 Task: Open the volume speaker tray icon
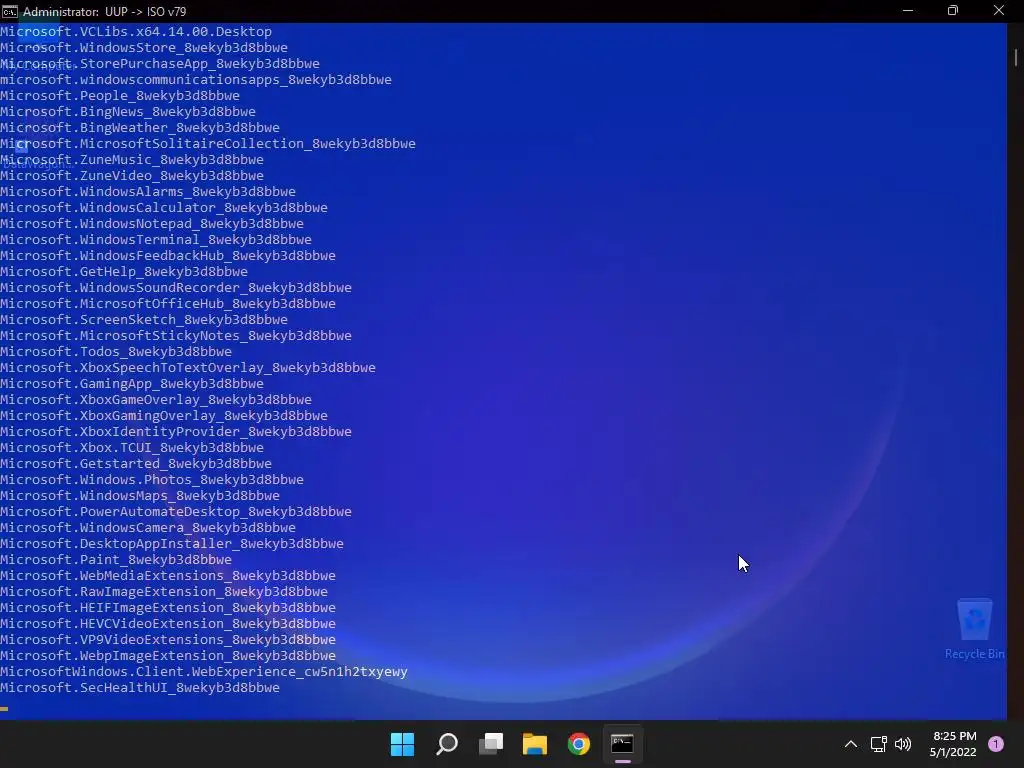pyautogui.click(x=903, y=744)
